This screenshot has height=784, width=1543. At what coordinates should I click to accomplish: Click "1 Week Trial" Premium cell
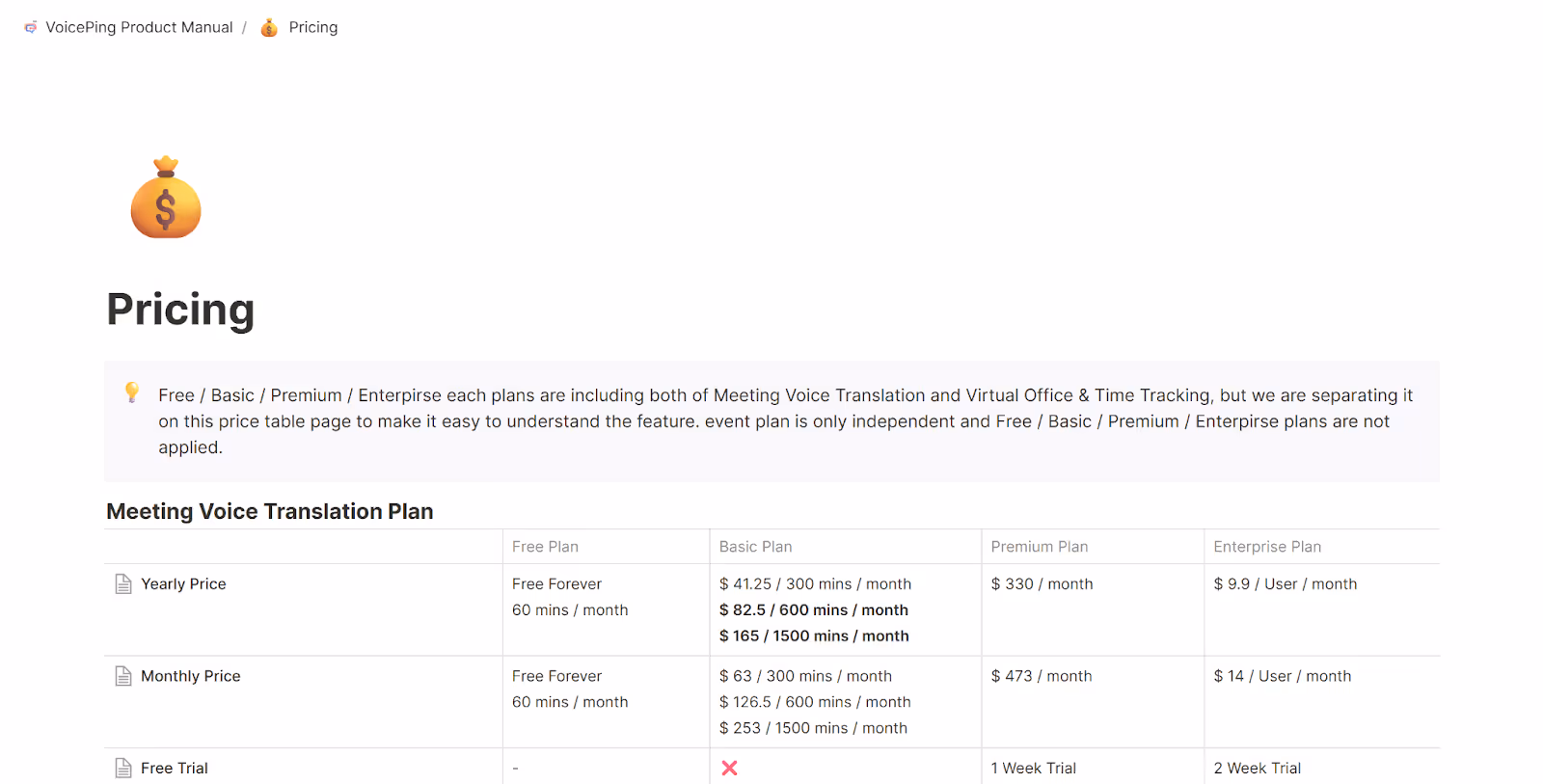coord(1033,768)
